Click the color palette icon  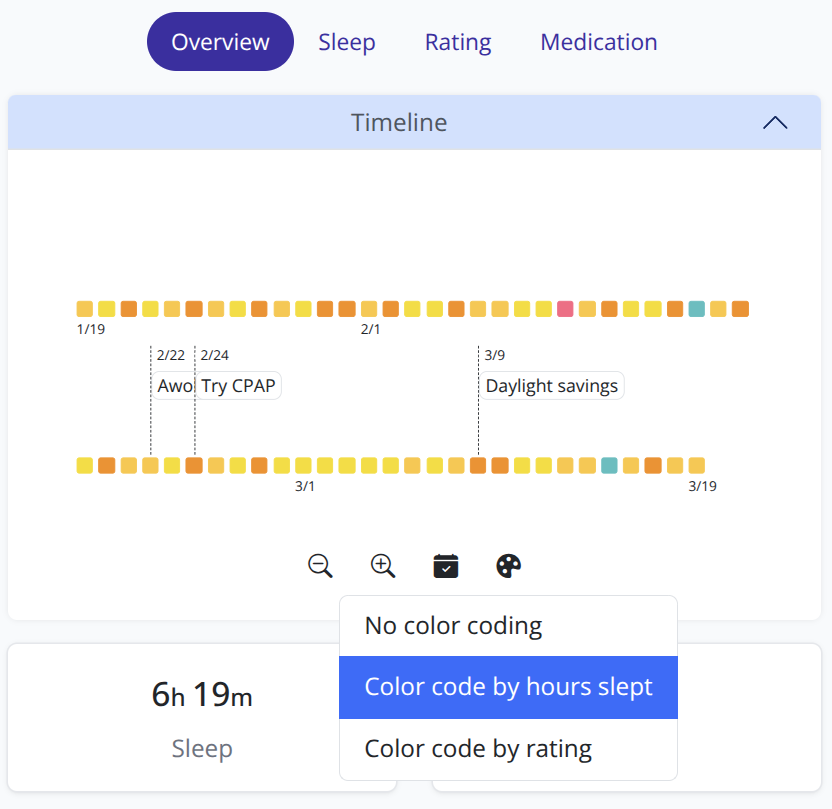509,566
